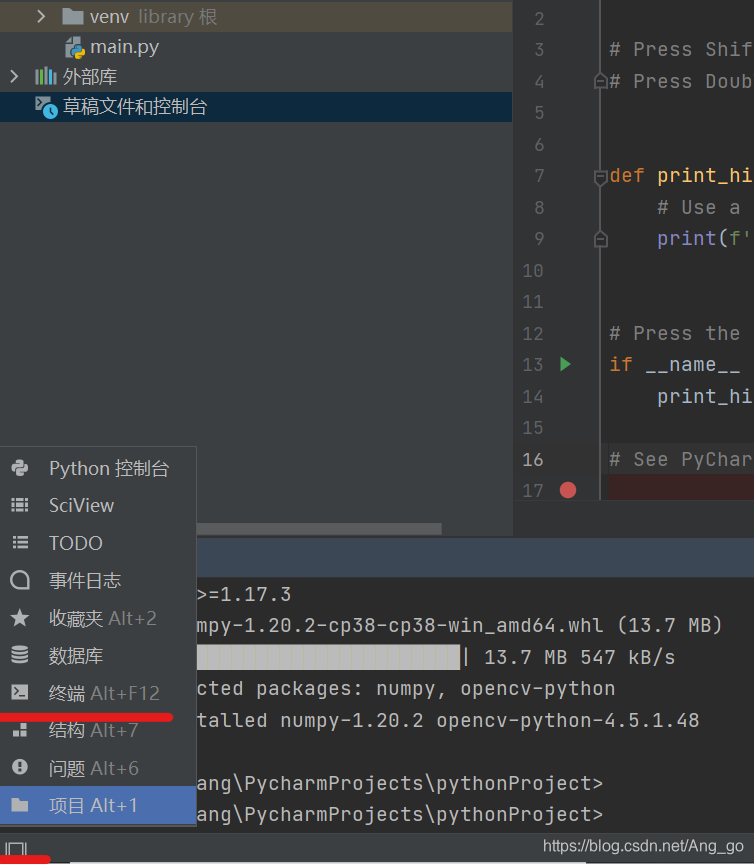Collapse comment block fold marker line 4
754x865 pixels.
(x=600, y=82)
